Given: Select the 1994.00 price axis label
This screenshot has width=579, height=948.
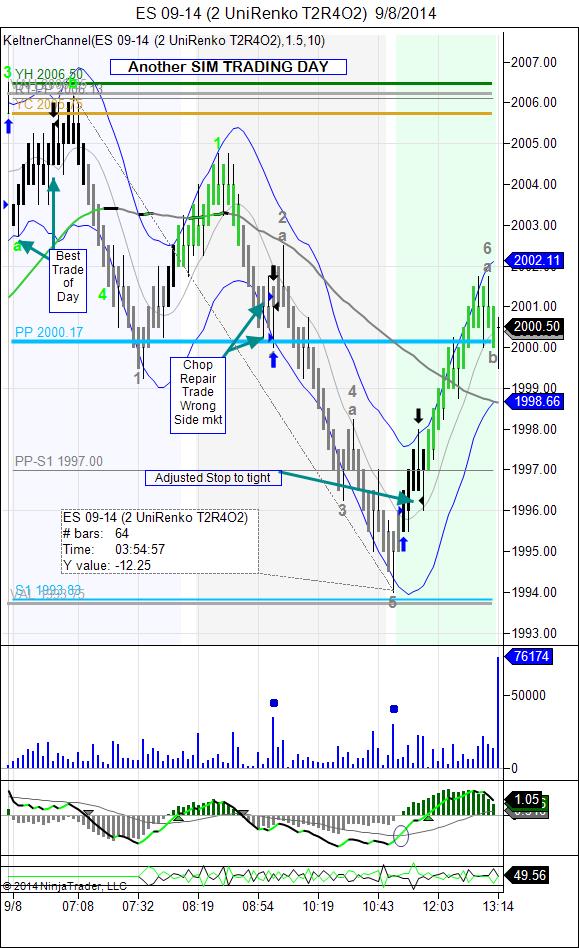Looking at the screenshot, I should click(x=534, y=592).
